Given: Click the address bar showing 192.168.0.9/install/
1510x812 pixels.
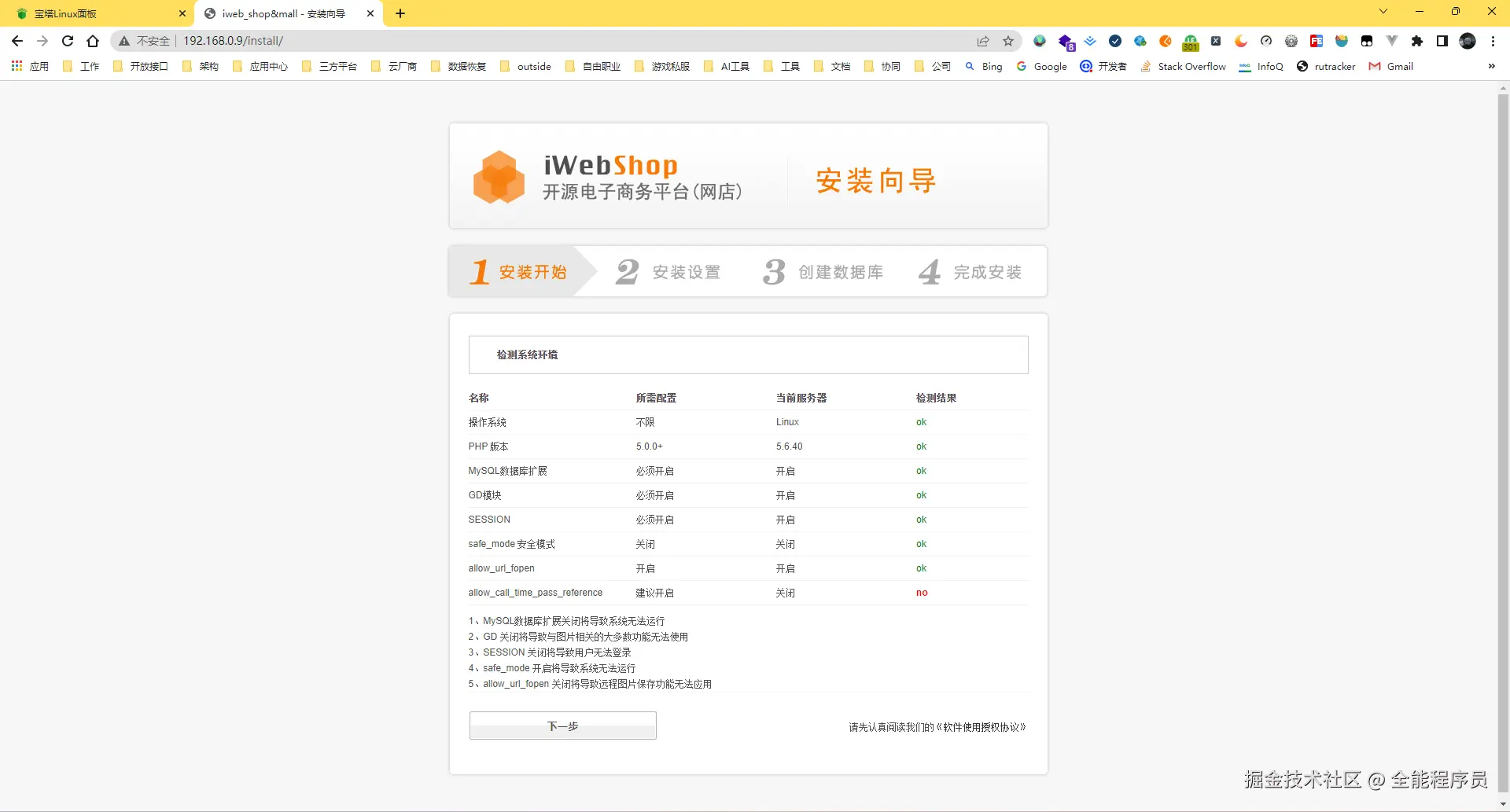Looking at the screenshot, I should click(566, 41).
